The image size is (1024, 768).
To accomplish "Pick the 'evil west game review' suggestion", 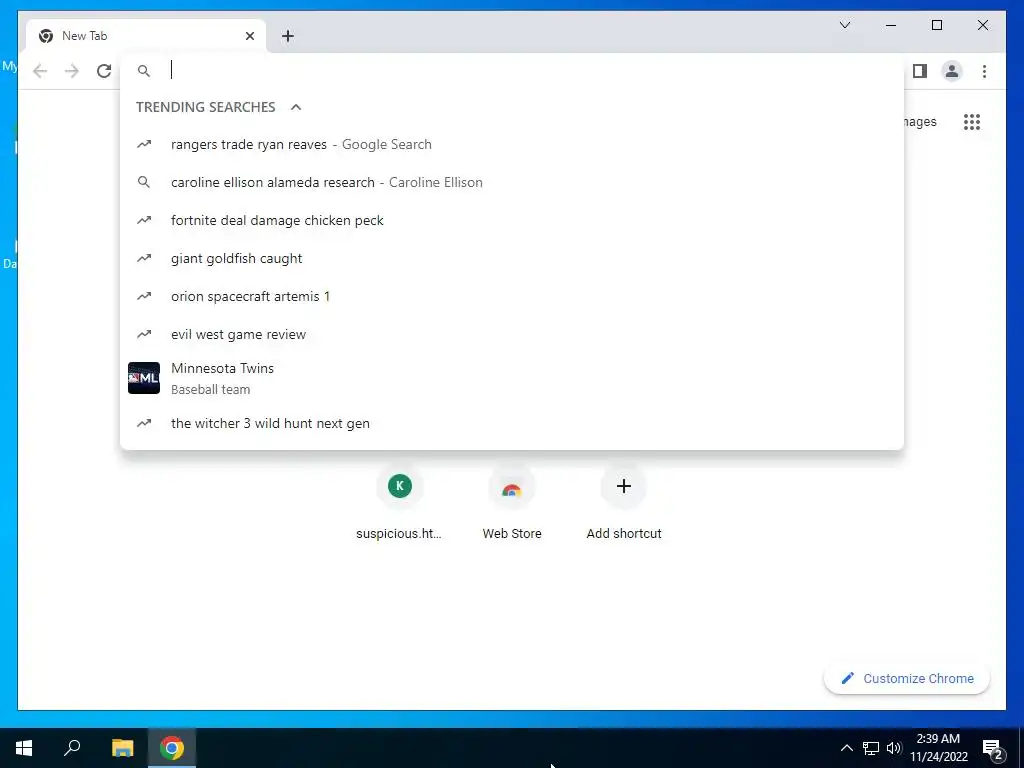I will point(512,334).
